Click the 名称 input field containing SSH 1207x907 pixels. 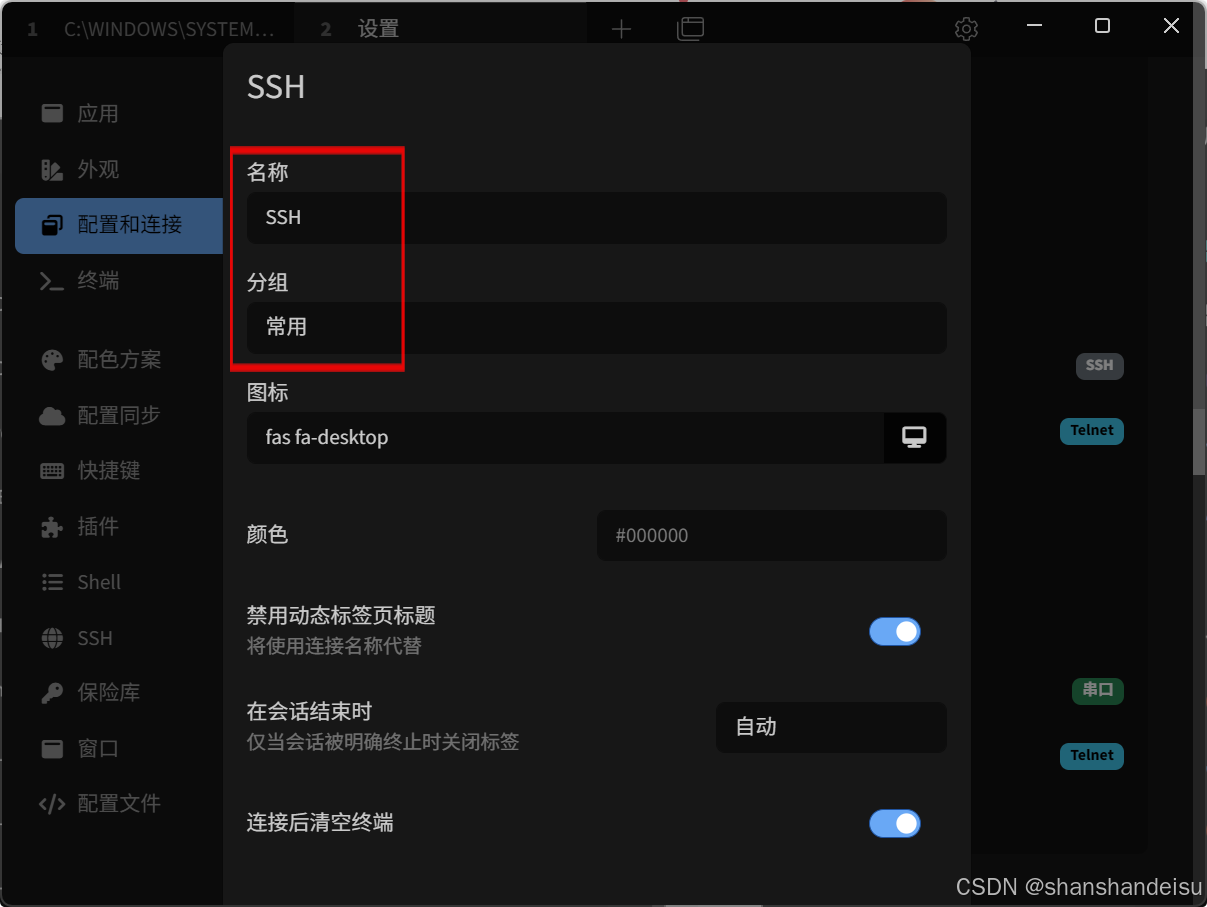(597, 217)
